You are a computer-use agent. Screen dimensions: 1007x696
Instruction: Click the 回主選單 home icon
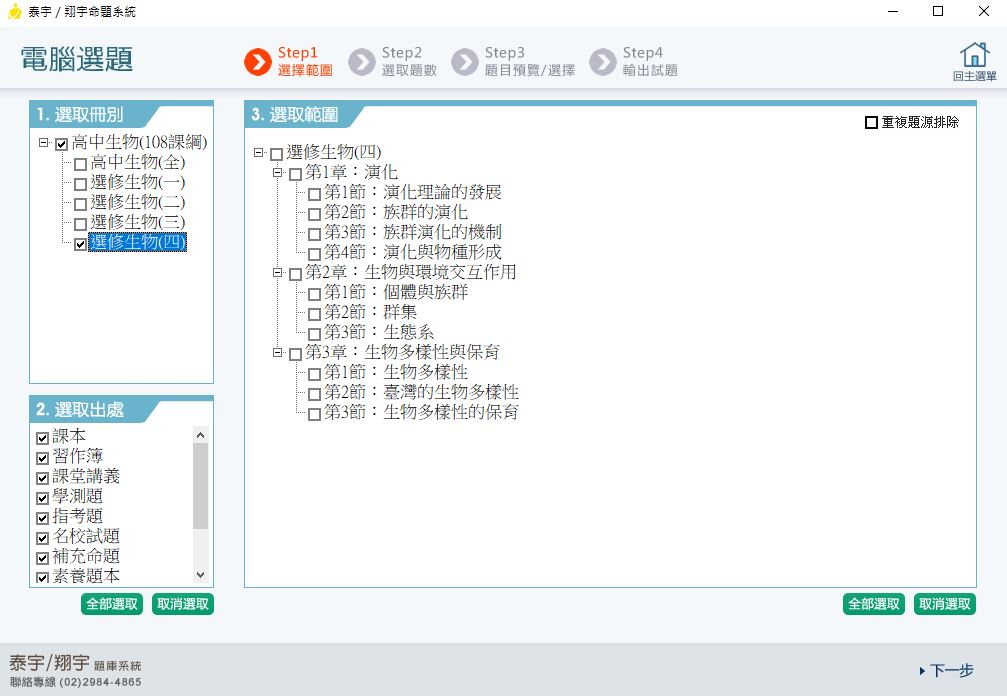(x=974, y=56)
